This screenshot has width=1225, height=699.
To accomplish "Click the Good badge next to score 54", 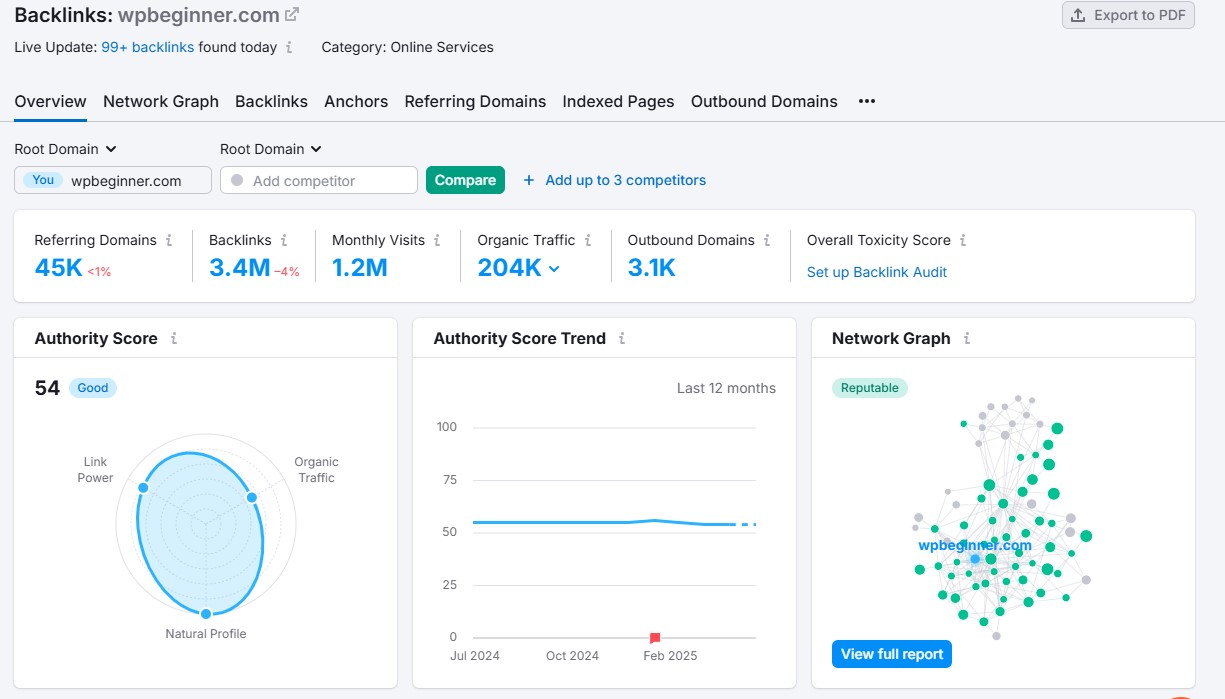I will 93,388.
